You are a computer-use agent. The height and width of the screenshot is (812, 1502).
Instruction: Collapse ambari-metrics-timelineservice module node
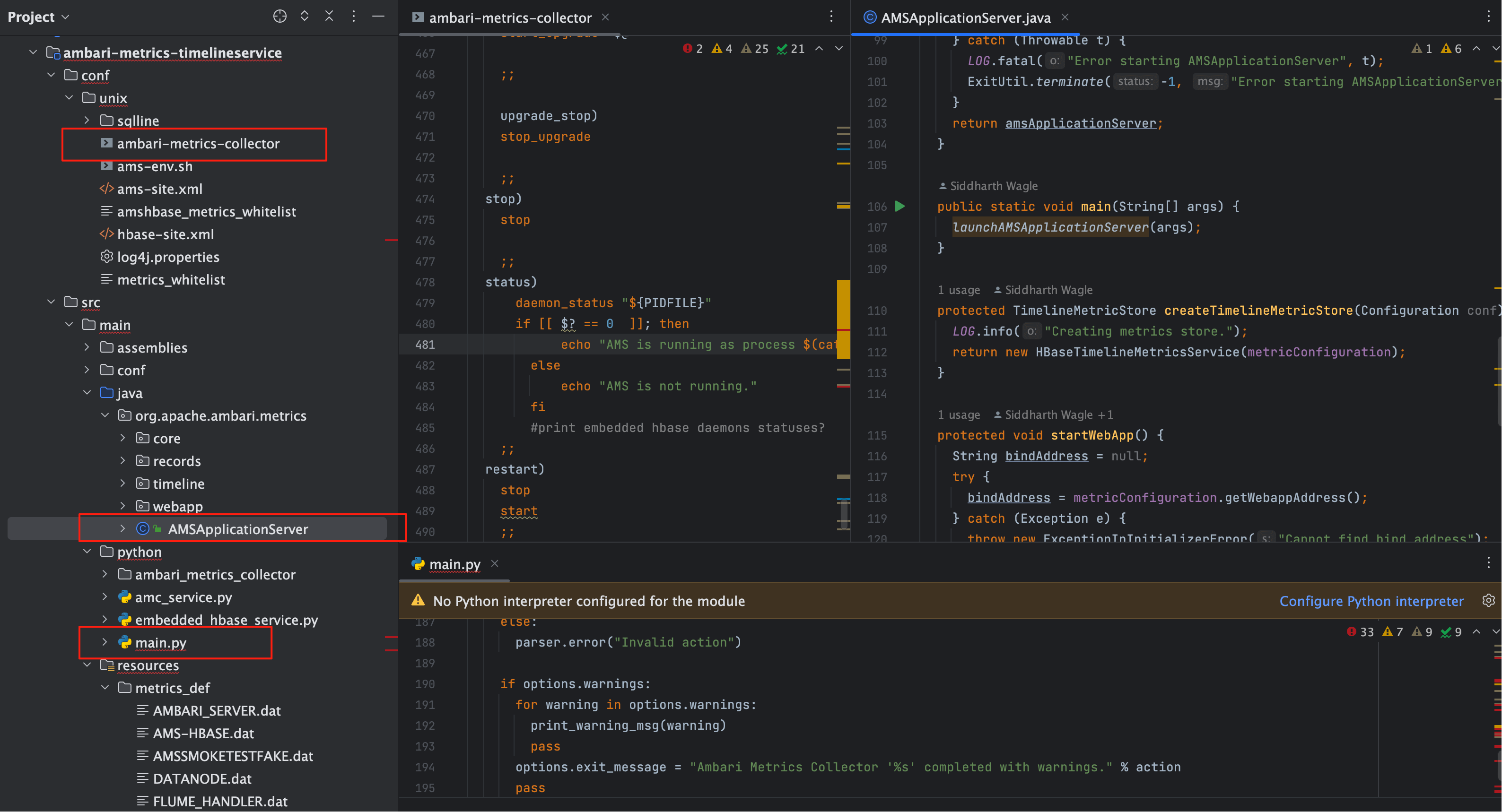tap(33, 52)
